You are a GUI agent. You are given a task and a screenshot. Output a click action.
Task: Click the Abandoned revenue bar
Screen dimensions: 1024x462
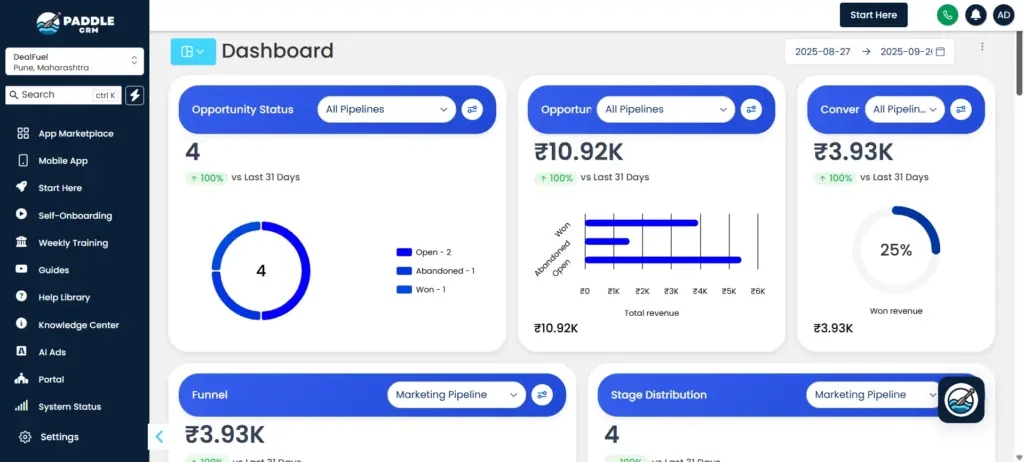pos(607,241)
